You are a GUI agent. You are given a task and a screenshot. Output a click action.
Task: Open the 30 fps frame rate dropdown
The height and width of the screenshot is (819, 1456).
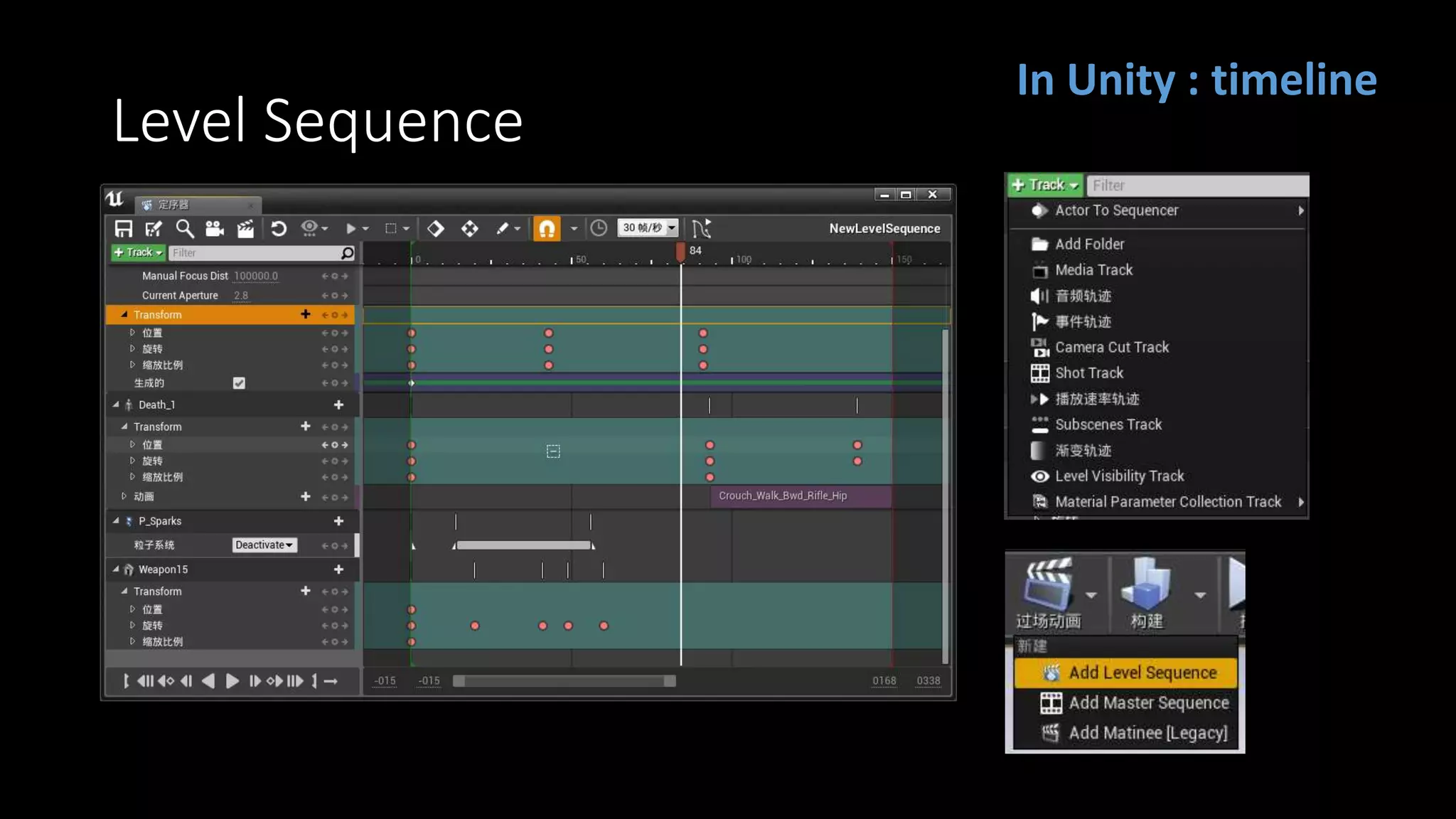648,227
